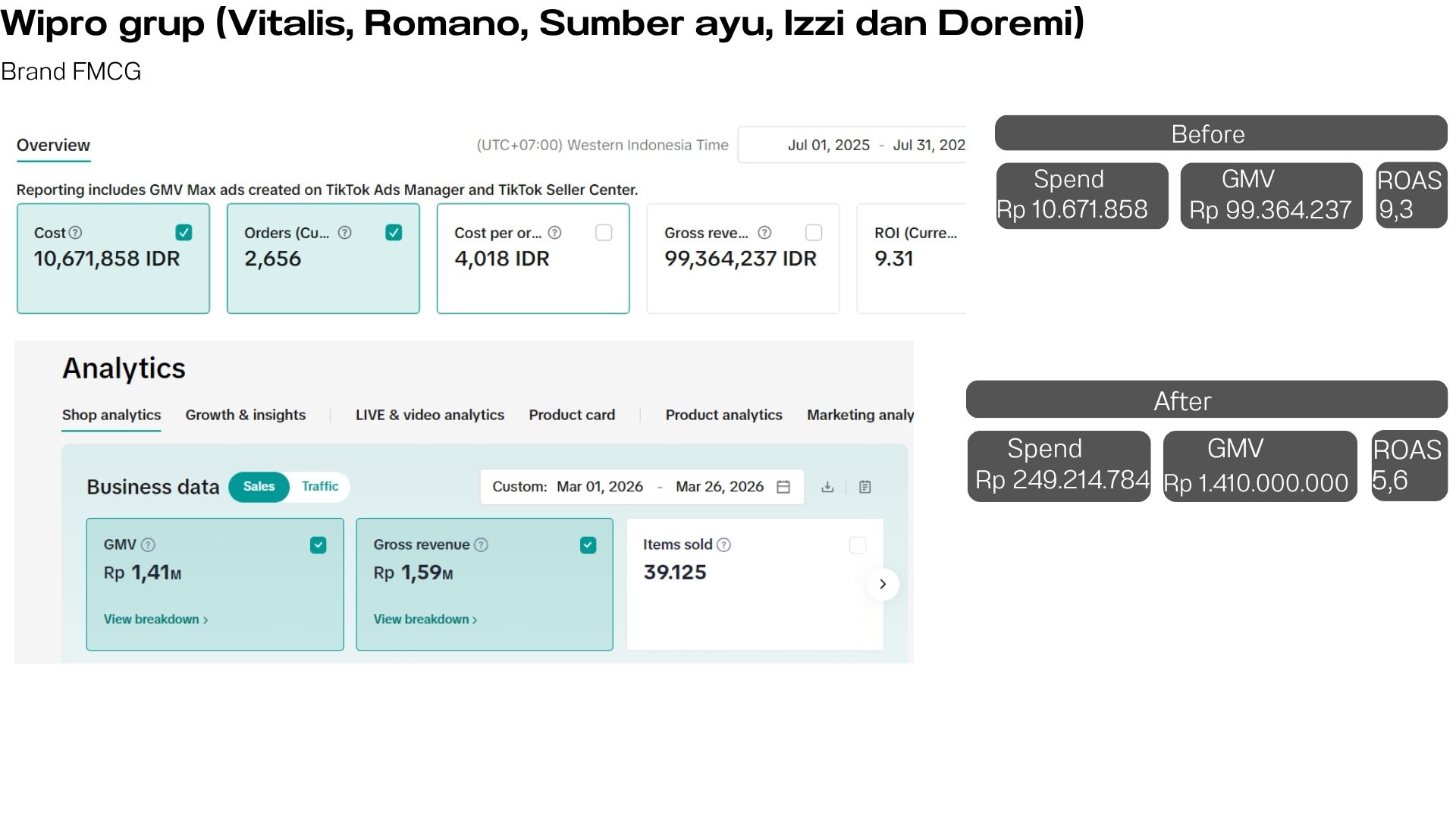Open the Shop analytics tab
Viewport: 1456px width, 819px height.
[111, 415]
